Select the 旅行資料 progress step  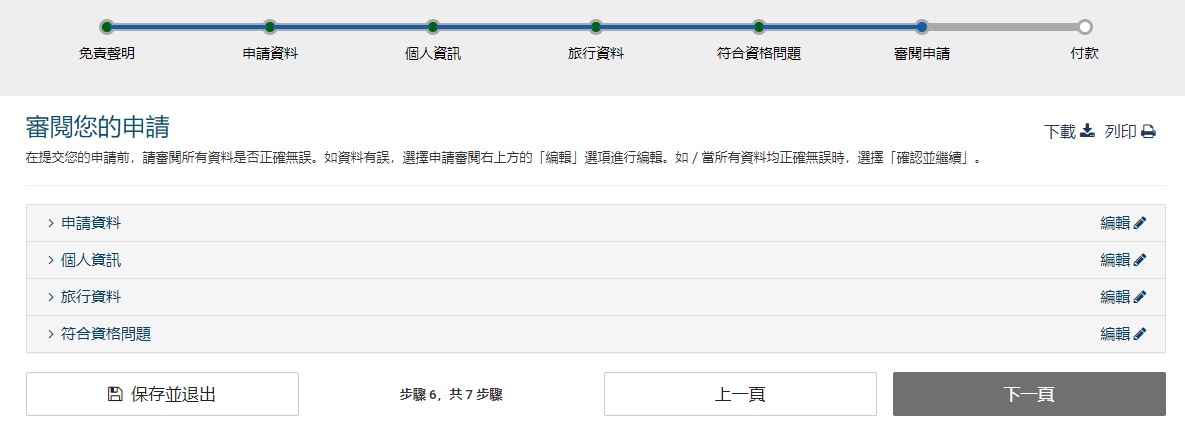(596, 27)
